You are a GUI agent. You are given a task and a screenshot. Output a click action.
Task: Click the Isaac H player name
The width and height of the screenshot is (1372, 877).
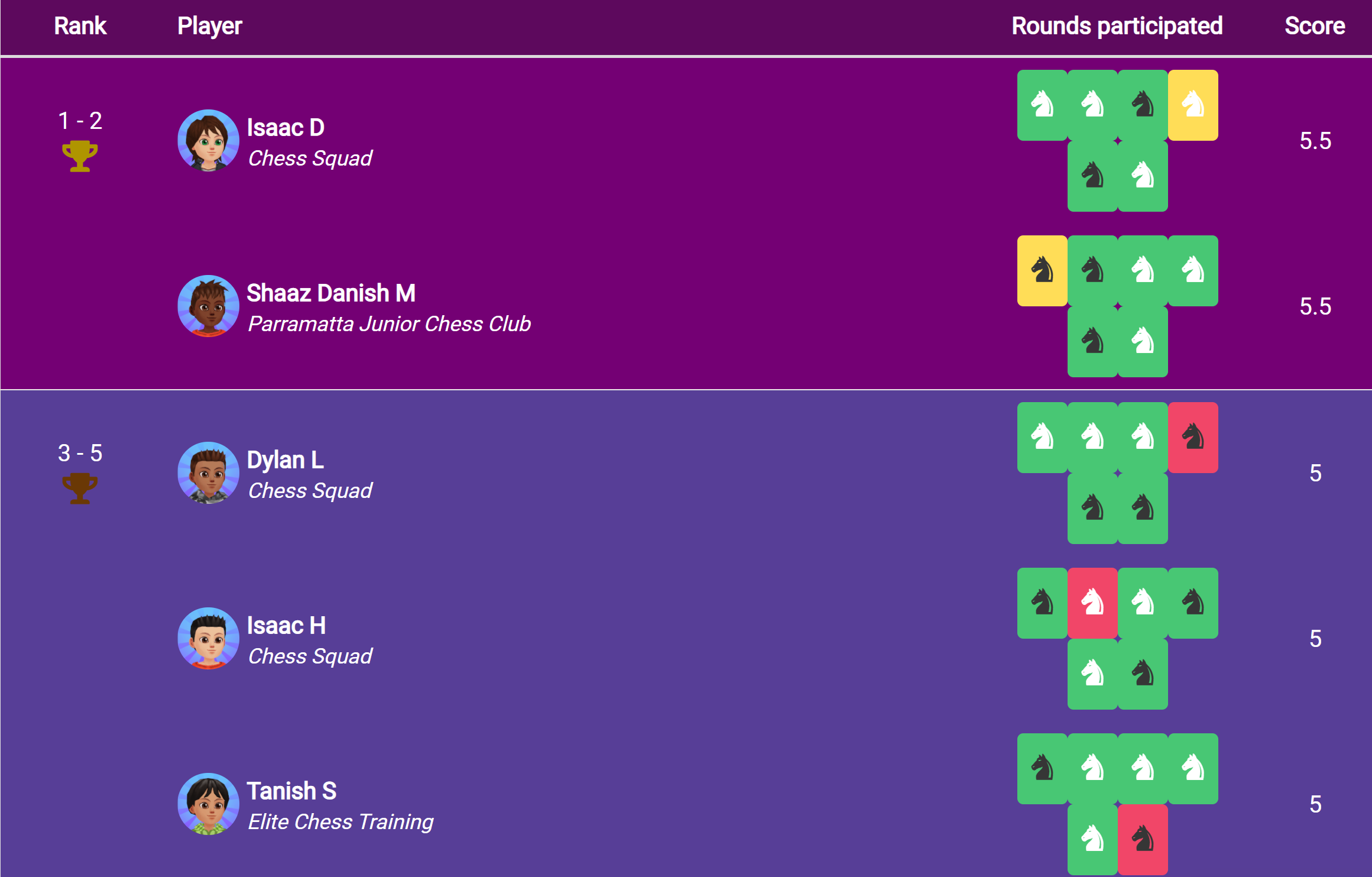point(286,626)
